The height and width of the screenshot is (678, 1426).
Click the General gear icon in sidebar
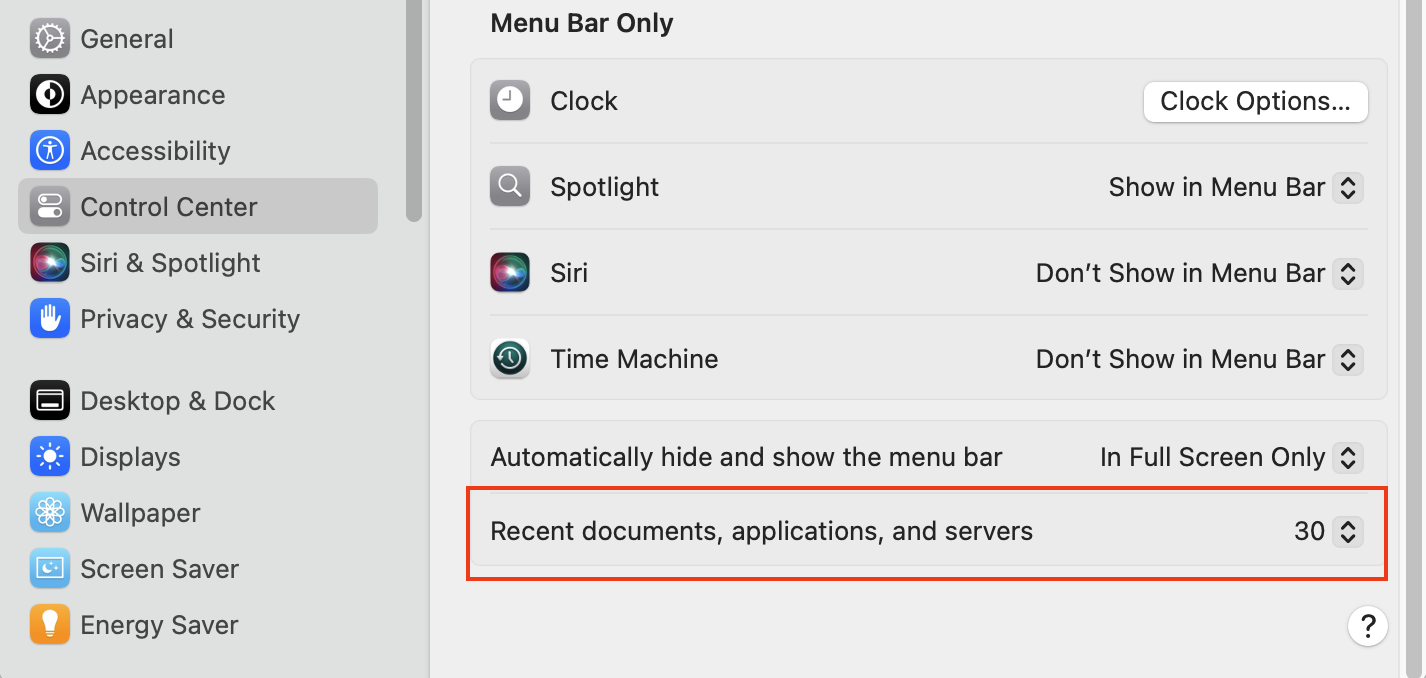coord(50,39)
